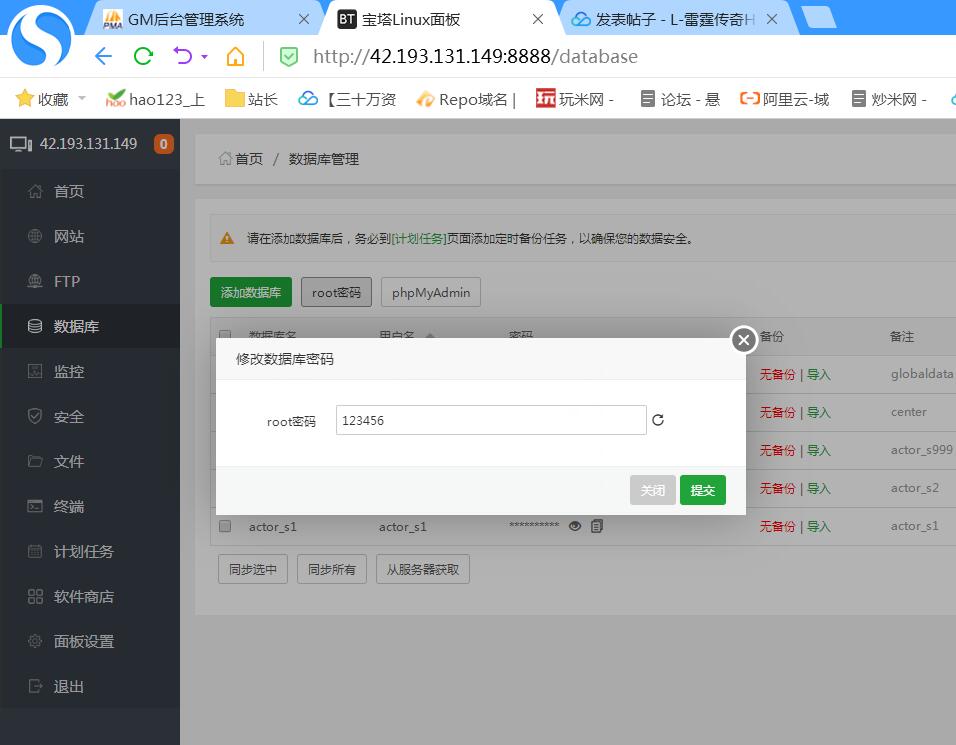The image size is (956, 745).
Task: Click the 收藏 favorites star icon
Action: 25,99
